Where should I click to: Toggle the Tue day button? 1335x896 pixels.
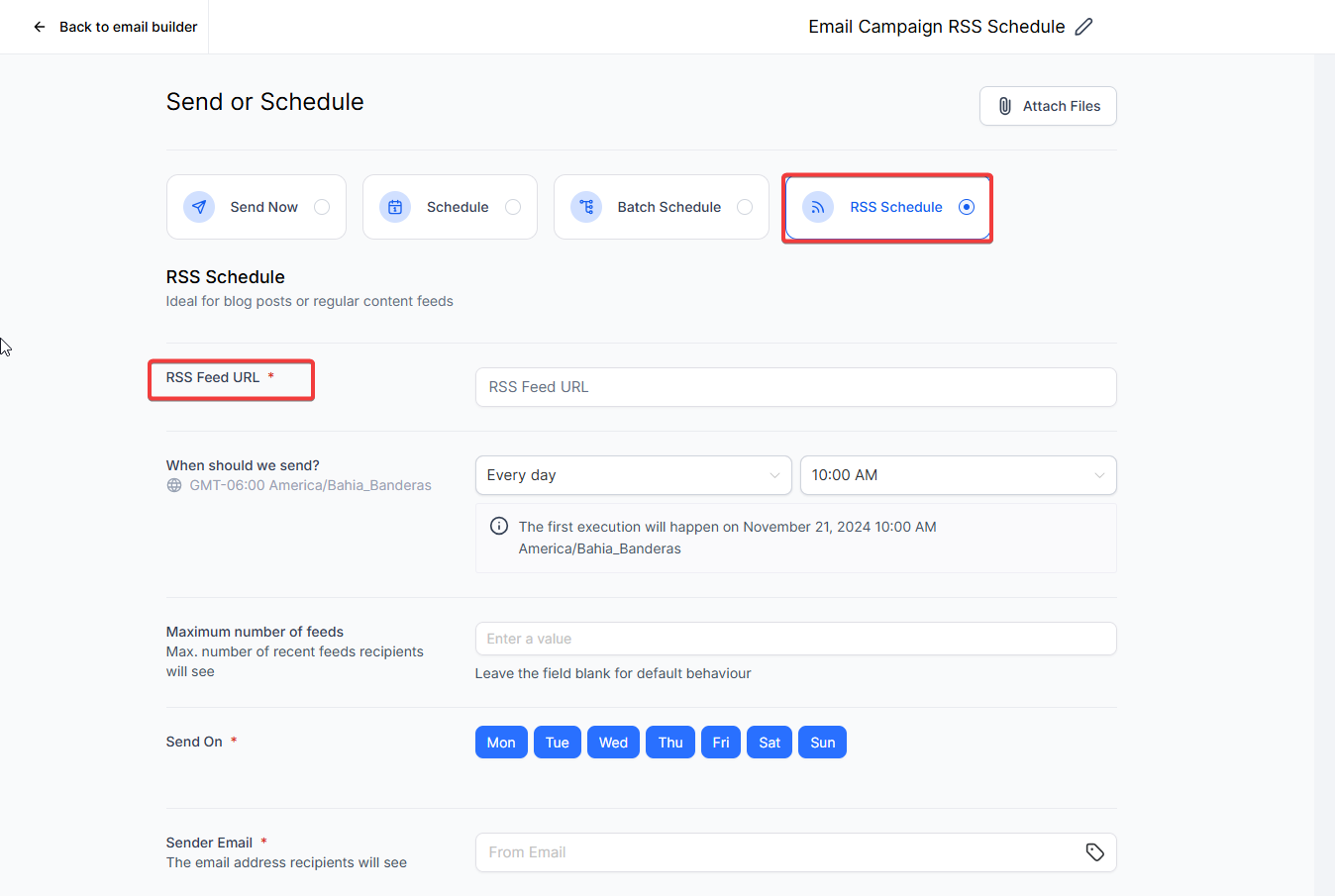tap(558, 743)
